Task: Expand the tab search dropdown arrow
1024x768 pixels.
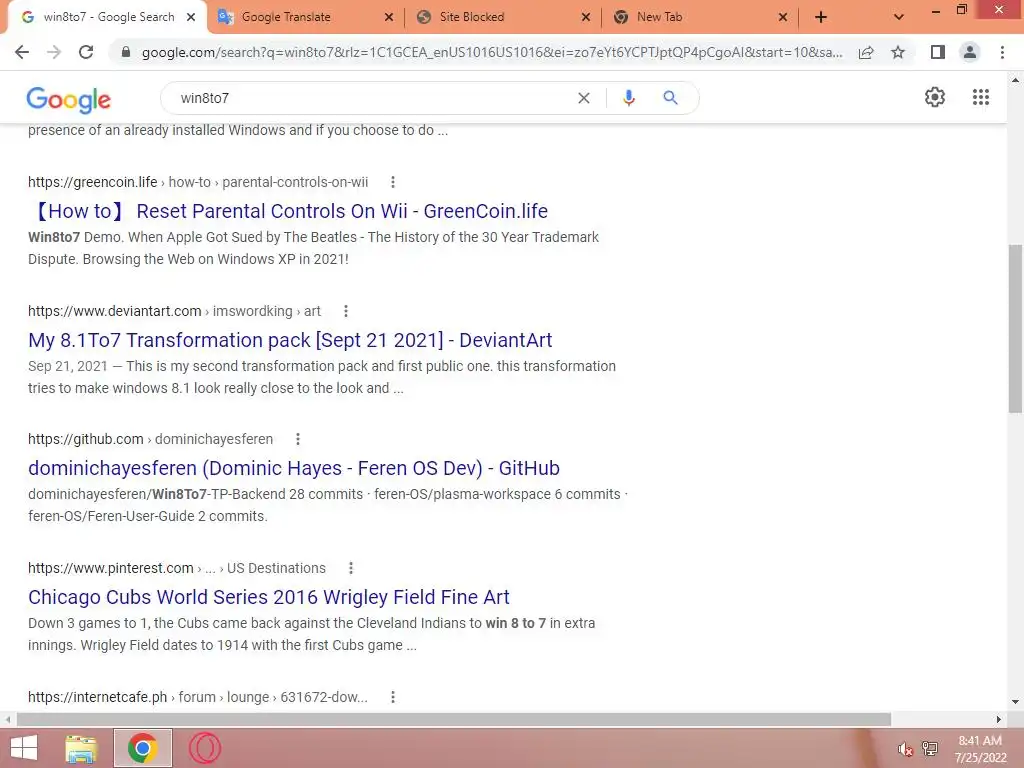Action: 899,17
